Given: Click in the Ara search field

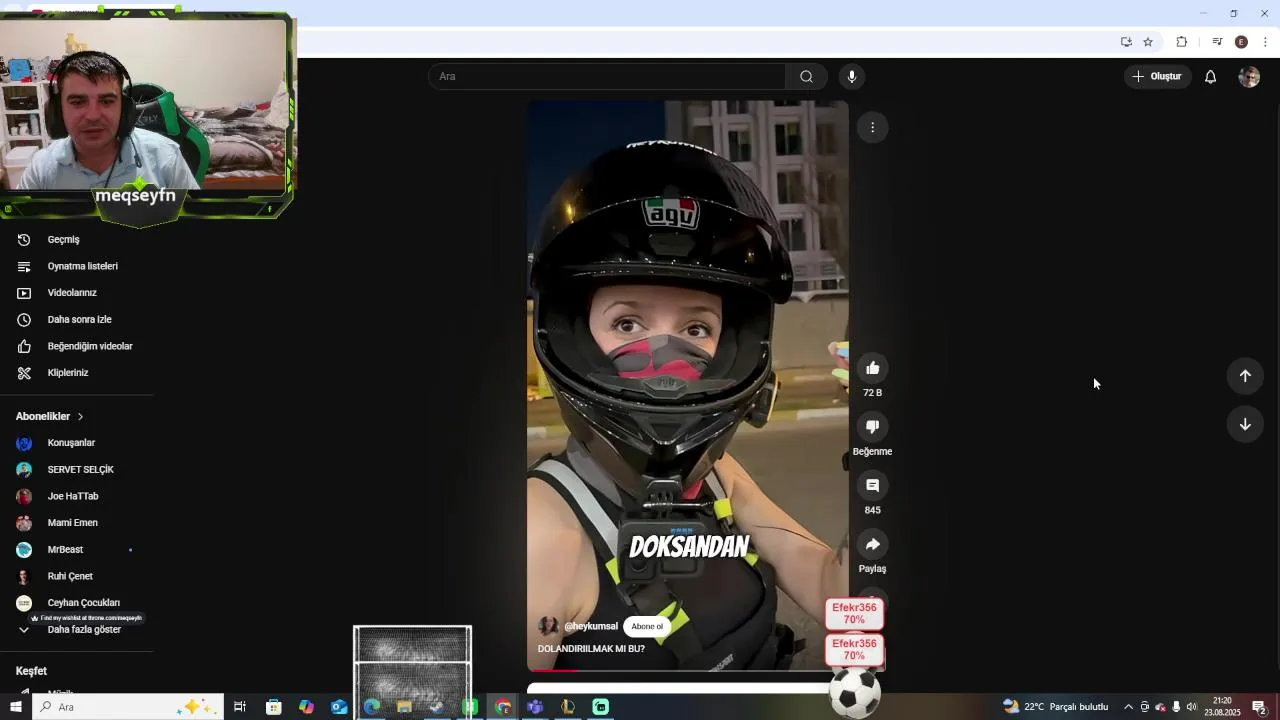Looking at the screenshot, I should click(x=608, y=77).
